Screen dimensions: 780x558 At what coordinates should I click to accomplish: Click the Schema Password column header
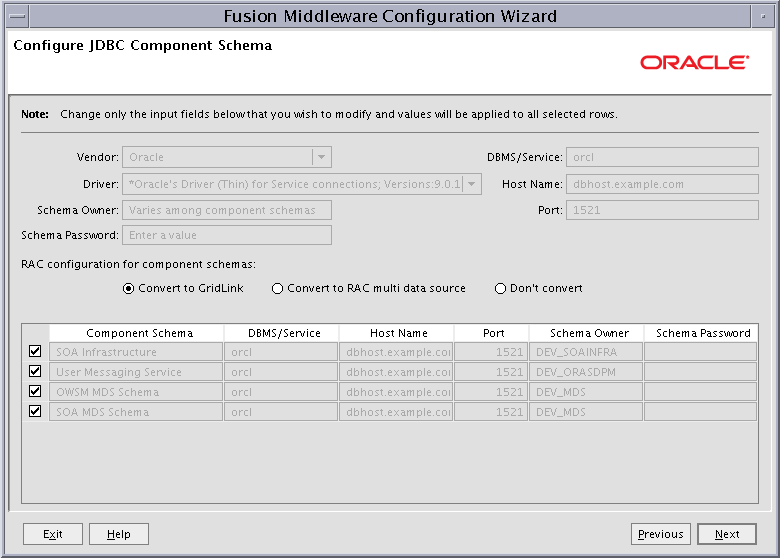click(x=701, y=333)
